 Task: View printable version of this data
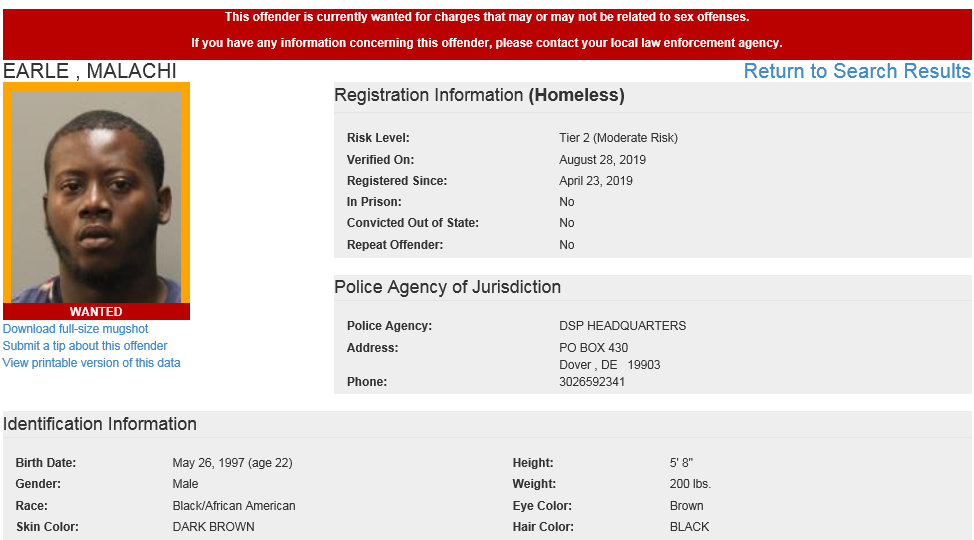pyautogui.click(x=92, y=363)
